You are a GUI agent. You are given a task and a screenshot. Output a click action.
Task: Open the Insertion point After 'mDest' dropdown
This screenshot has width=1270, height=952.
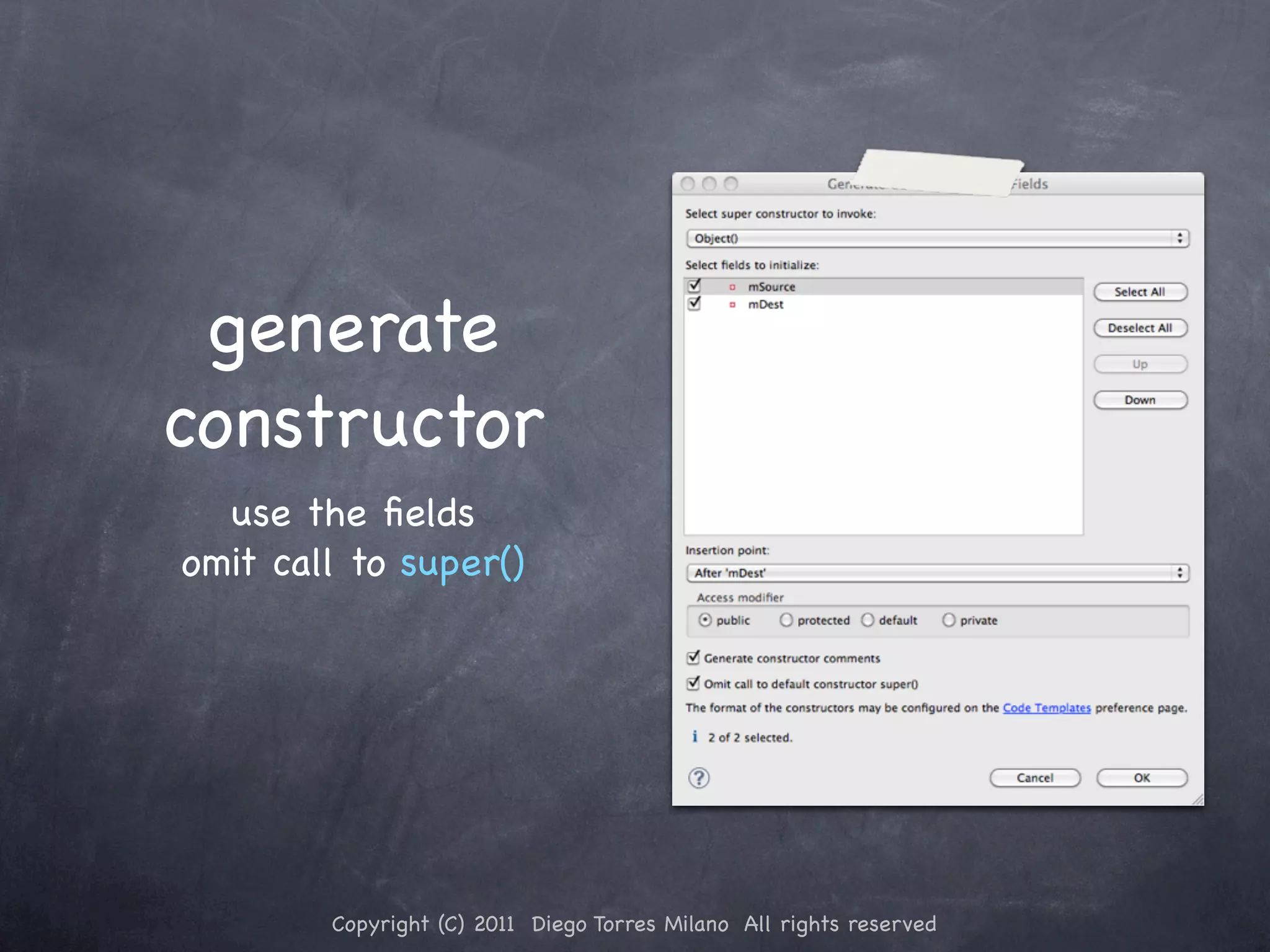[938, 573]
